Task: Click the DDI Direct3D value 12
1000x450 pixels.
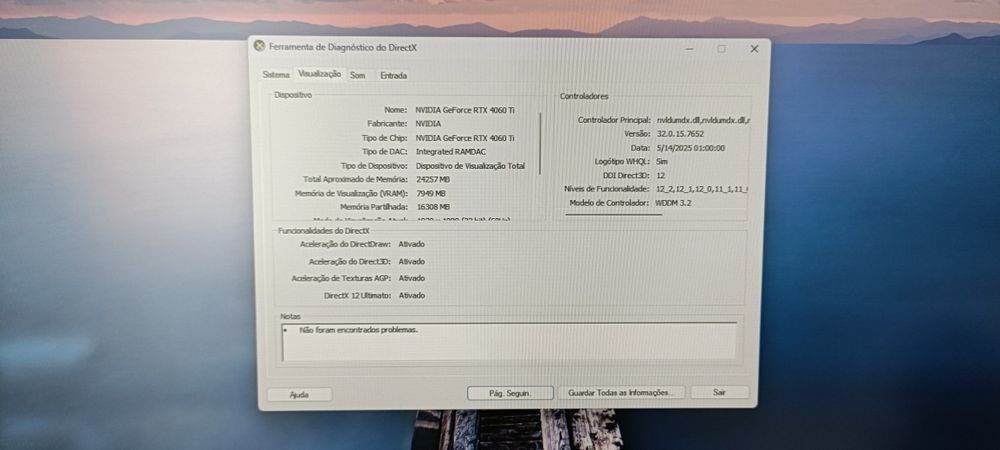Action: [661, 175]
